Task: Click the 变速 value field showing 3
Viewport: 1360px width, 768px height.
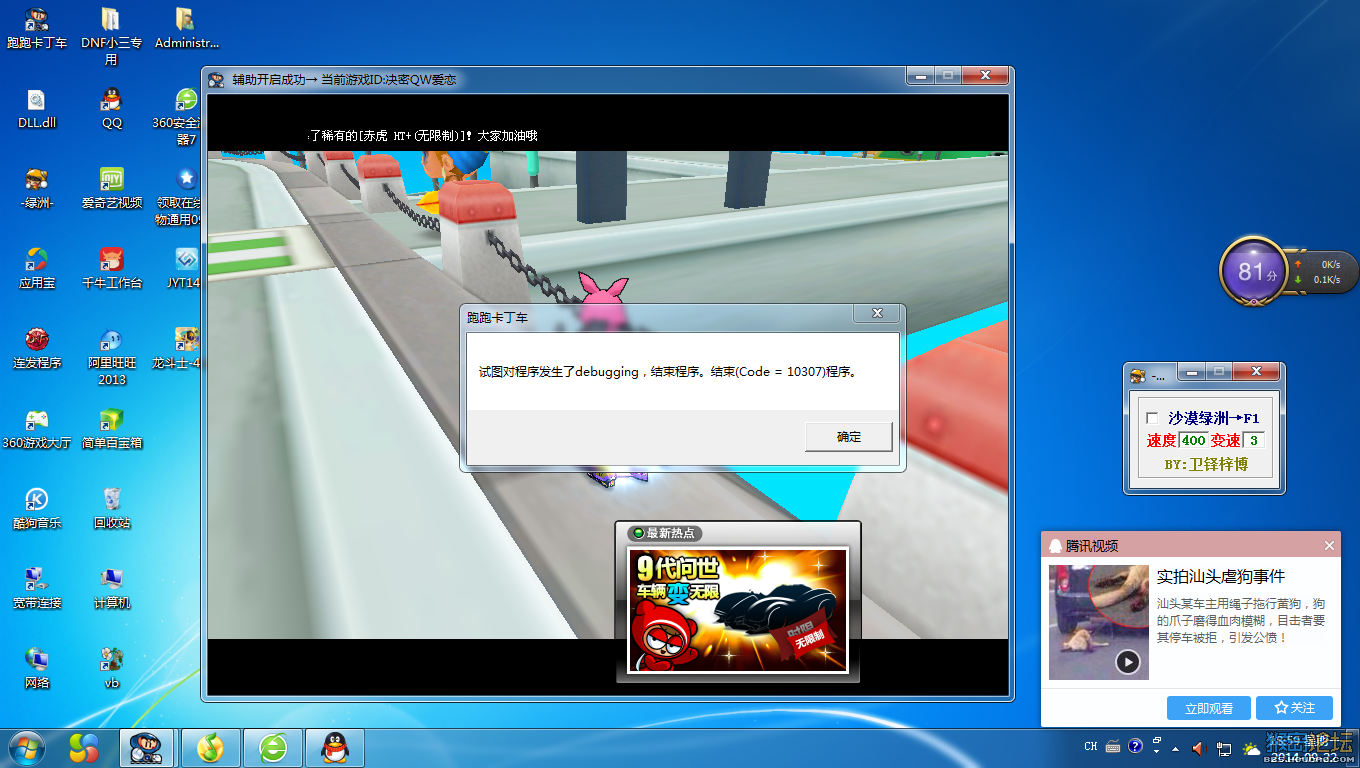Action: coord(1254,440)
